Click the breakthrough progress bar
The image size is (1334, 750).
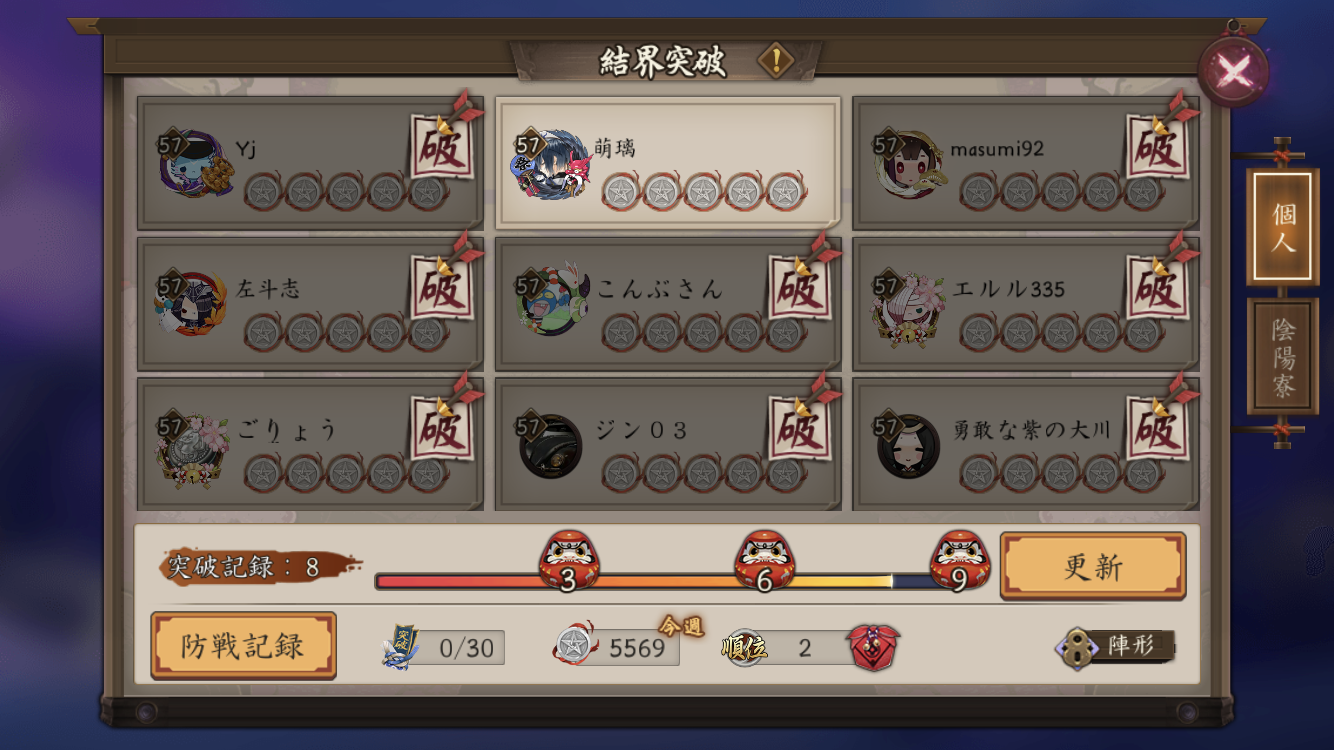[x=665, y=581]
